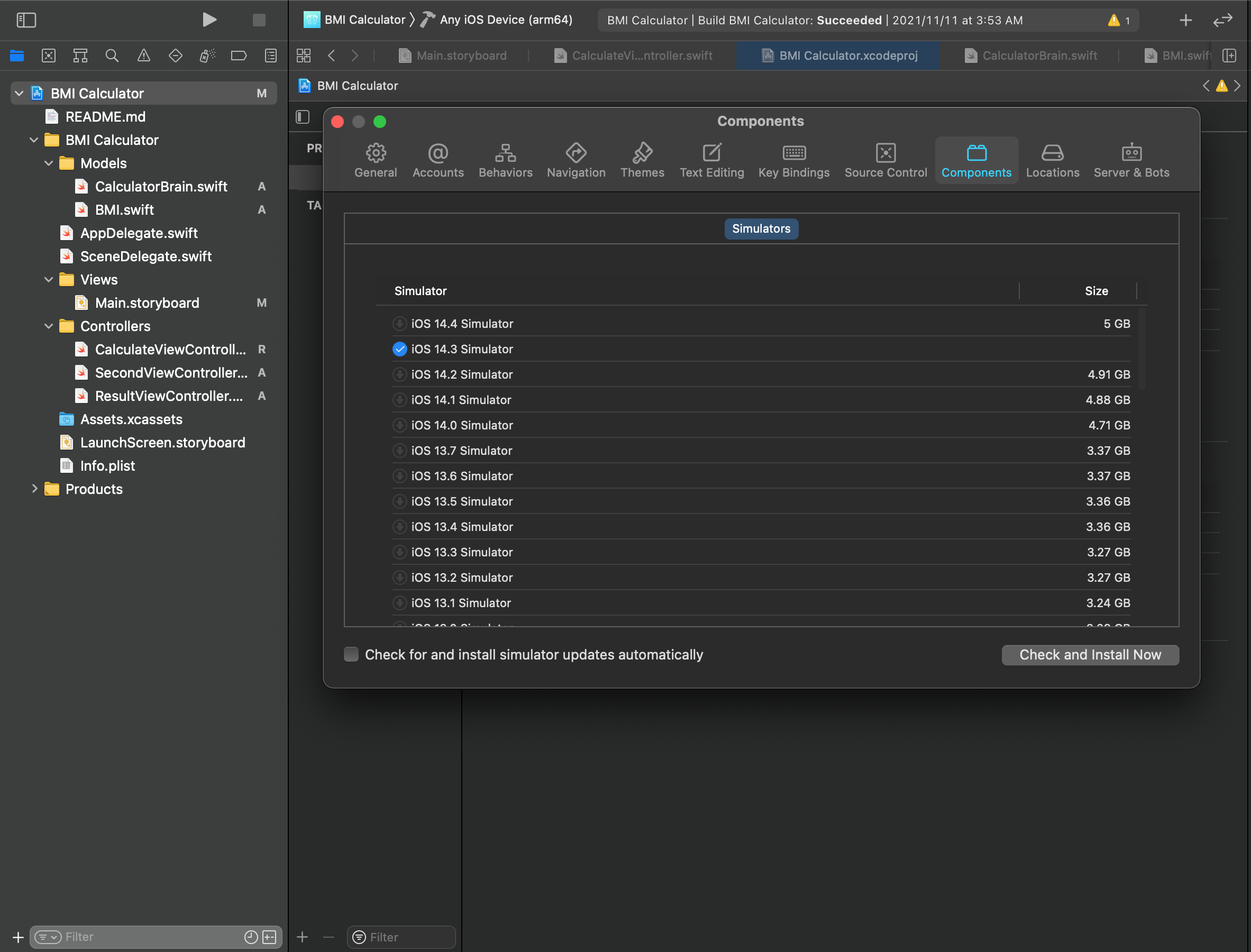Viewport: 1251px width, 952px height.
Task: Open the breakpoint navigator icon
Action: click(x=239, y=56)
